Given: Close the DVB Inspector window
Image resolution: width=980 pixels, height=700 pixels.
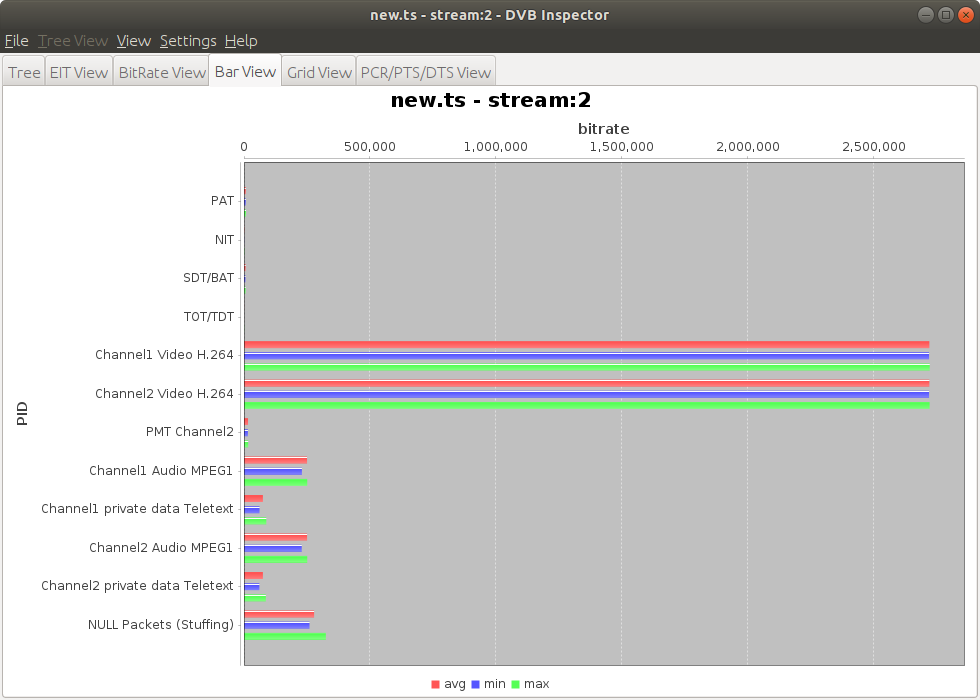Looking at the screenshot, I should click(966, 15).
